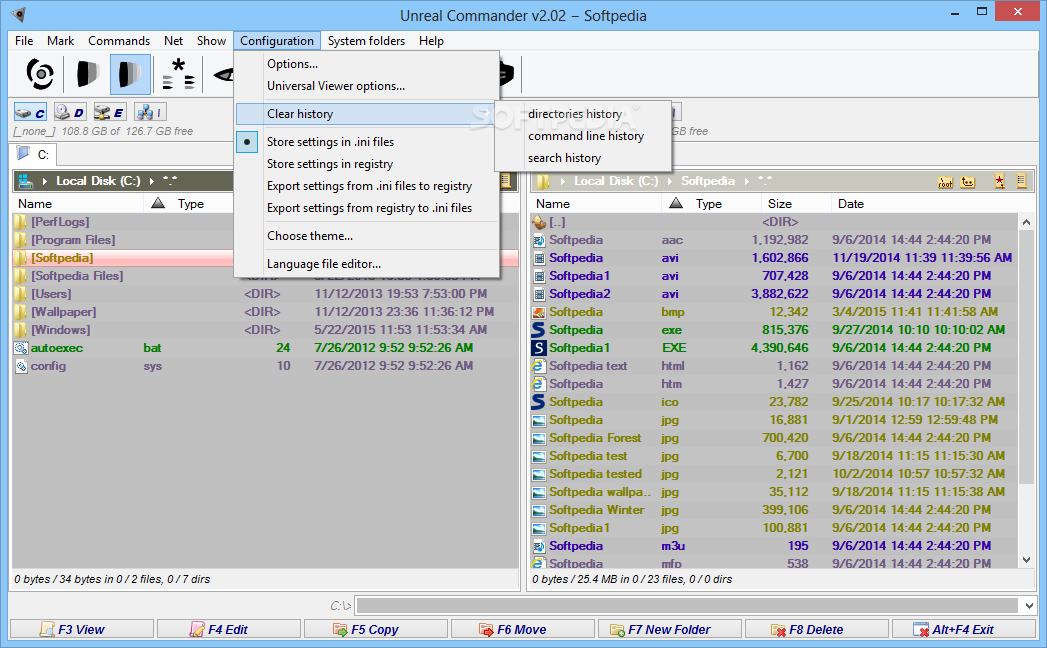The image size is (1047, 648).
Task: Click into the command line input field
Action: [x=688, y=606]
